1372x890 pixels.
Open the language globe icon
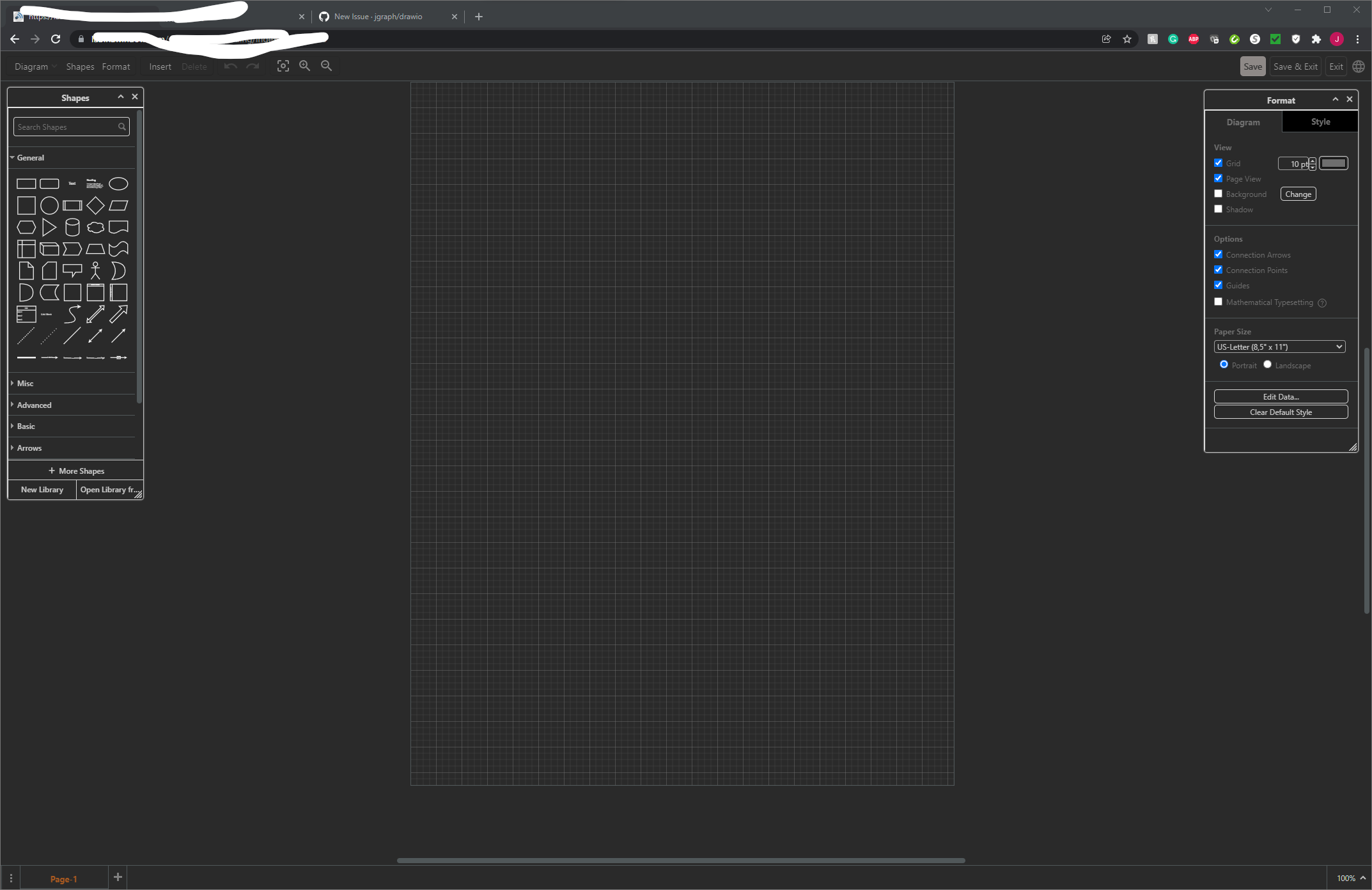coord(1358,66)
